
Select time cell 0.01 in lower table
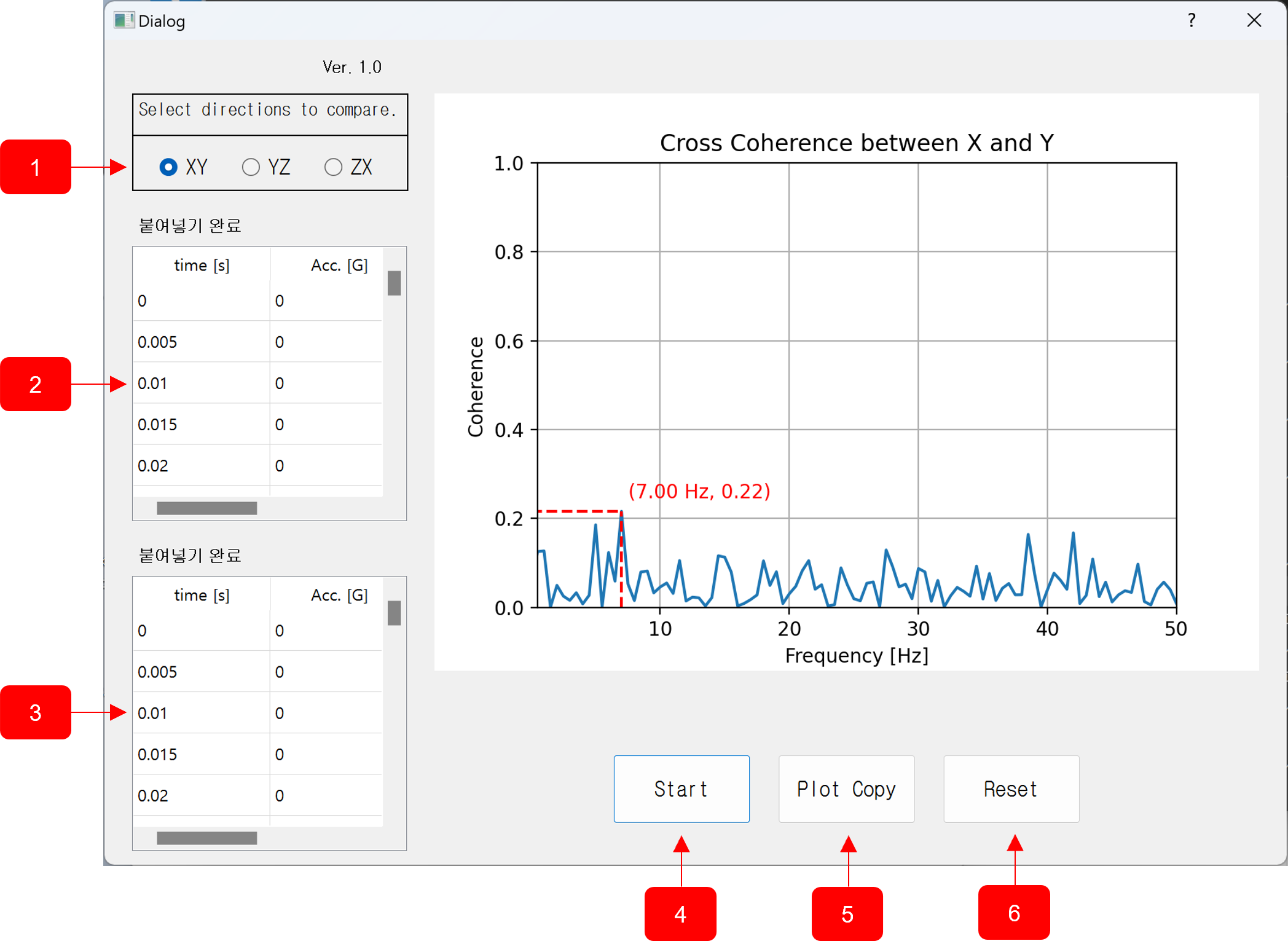[202, 713]
